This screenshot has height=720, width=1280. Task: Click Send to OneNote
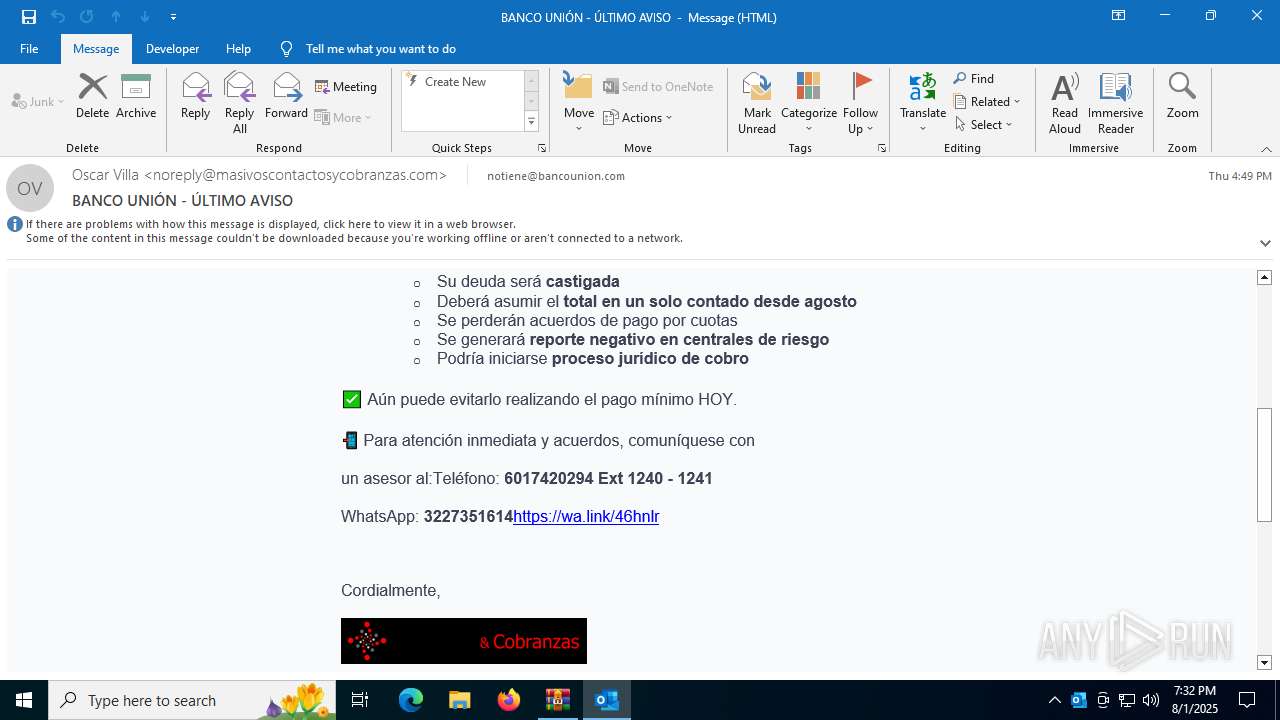pyautogui.click(x=658, y=87)
